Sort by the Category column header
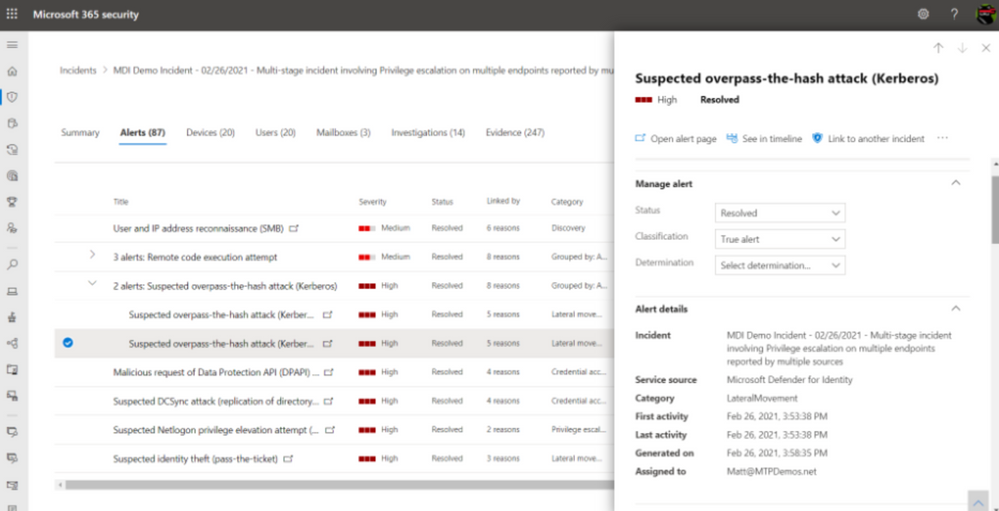999x511 pixels. pyautogui.click(x=567, y=201)
